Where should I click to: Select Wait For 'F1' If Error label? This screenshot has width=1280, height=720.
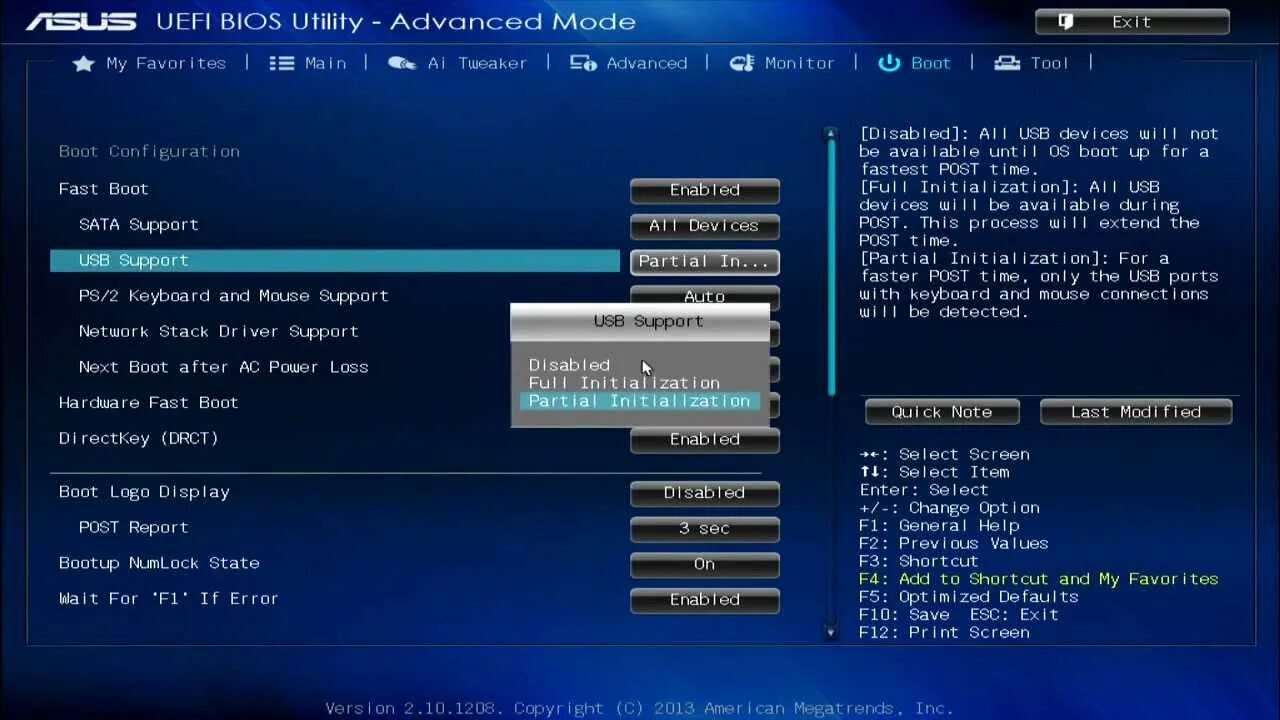click(x=168, y=598)
